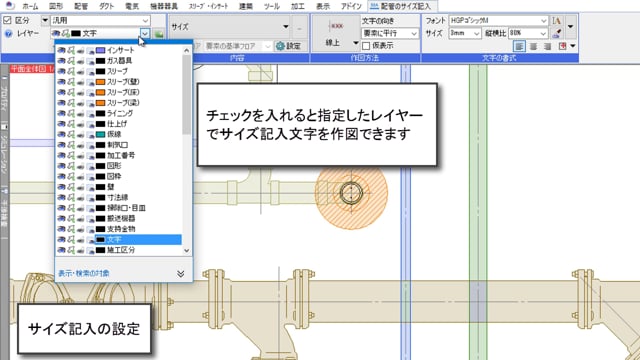
Task: Enable the 仮表示 checkbox
Action: 366,46
